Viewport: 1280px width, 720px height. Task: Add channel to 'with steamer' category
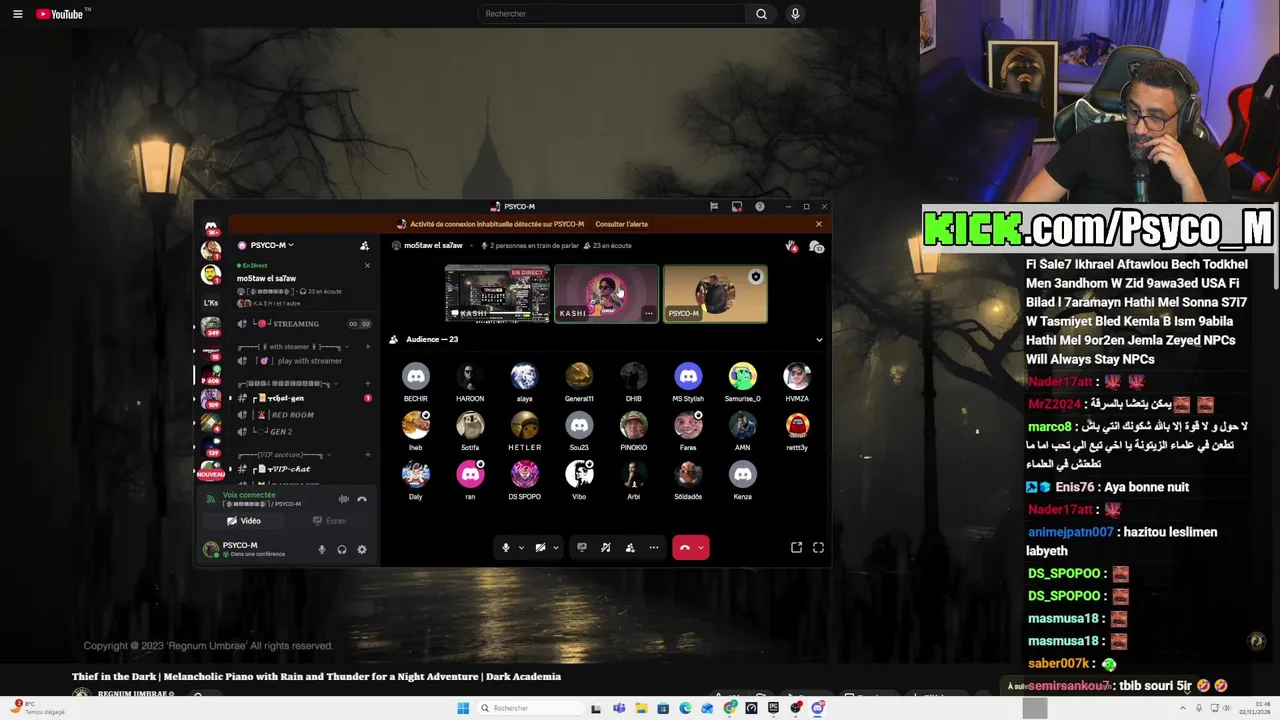(x=367, y=347)
